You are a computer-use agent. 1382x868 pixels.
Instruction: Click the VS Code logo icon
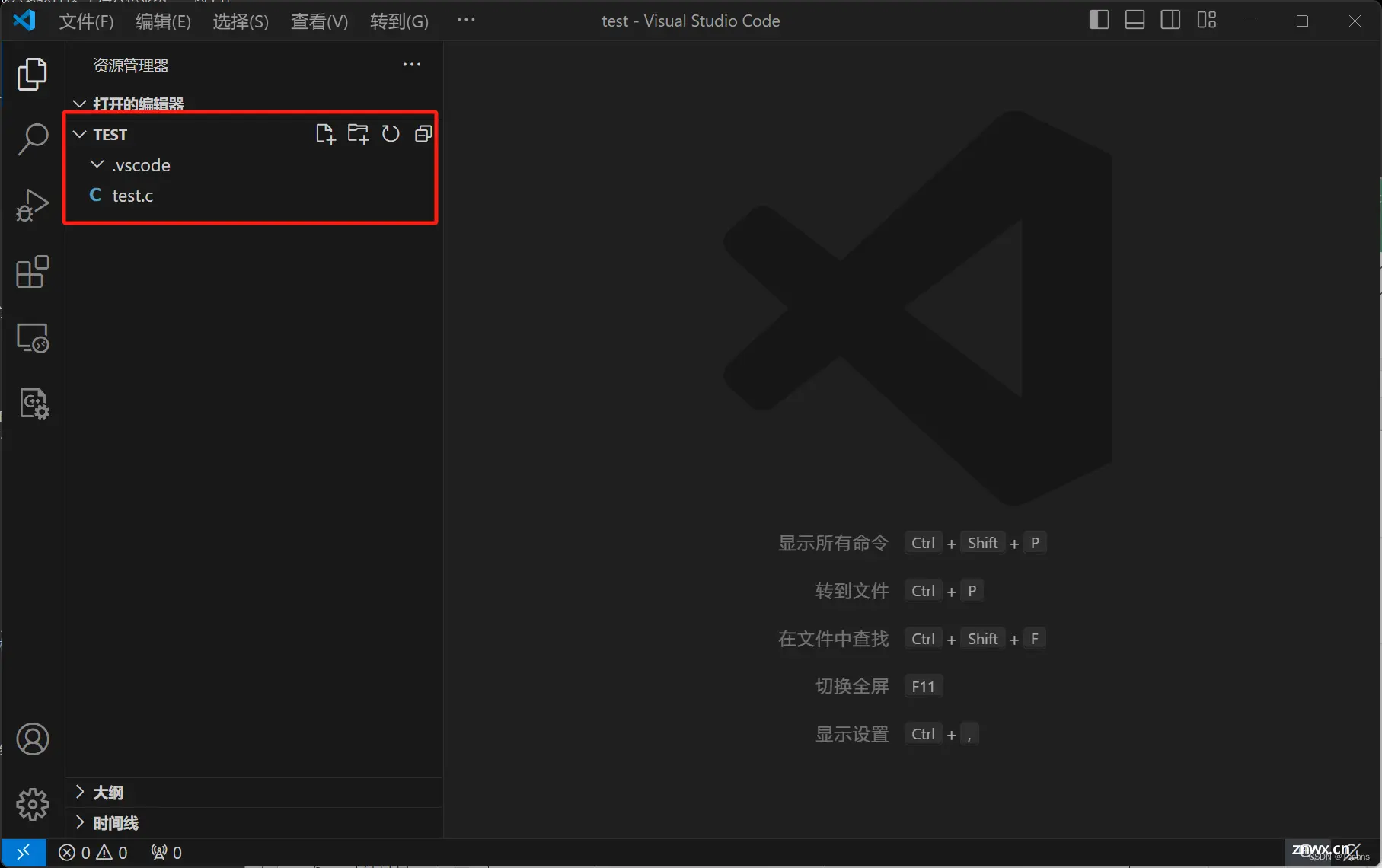24,21
